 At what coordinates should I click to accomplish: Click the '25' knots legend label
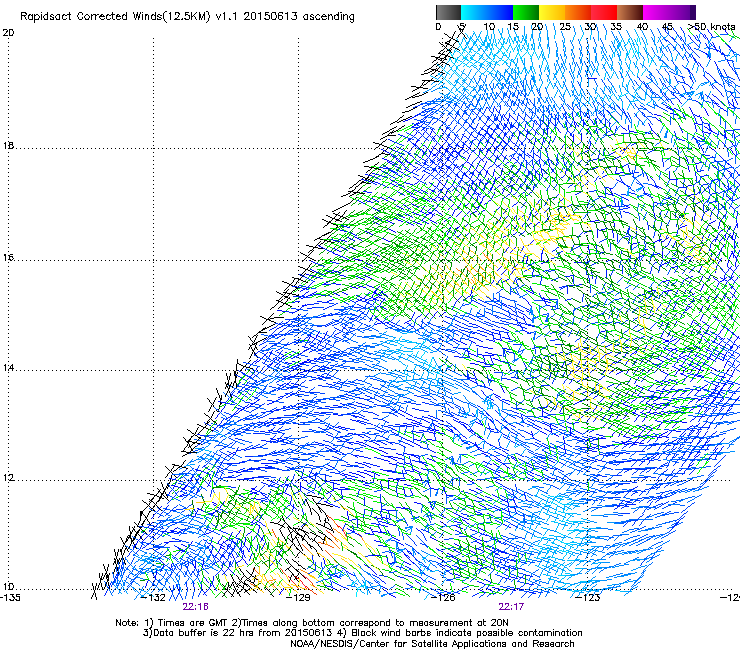(x=565, y=27)
